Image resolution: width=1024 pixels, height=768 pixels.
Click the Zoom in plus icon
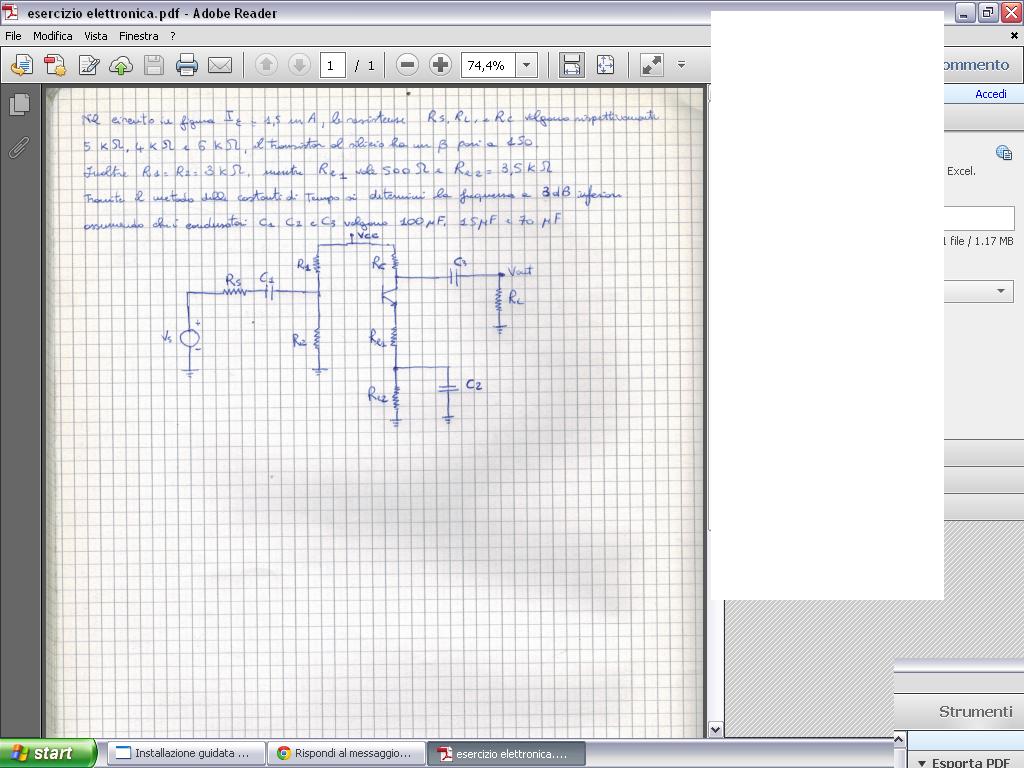tap(440, 66)
